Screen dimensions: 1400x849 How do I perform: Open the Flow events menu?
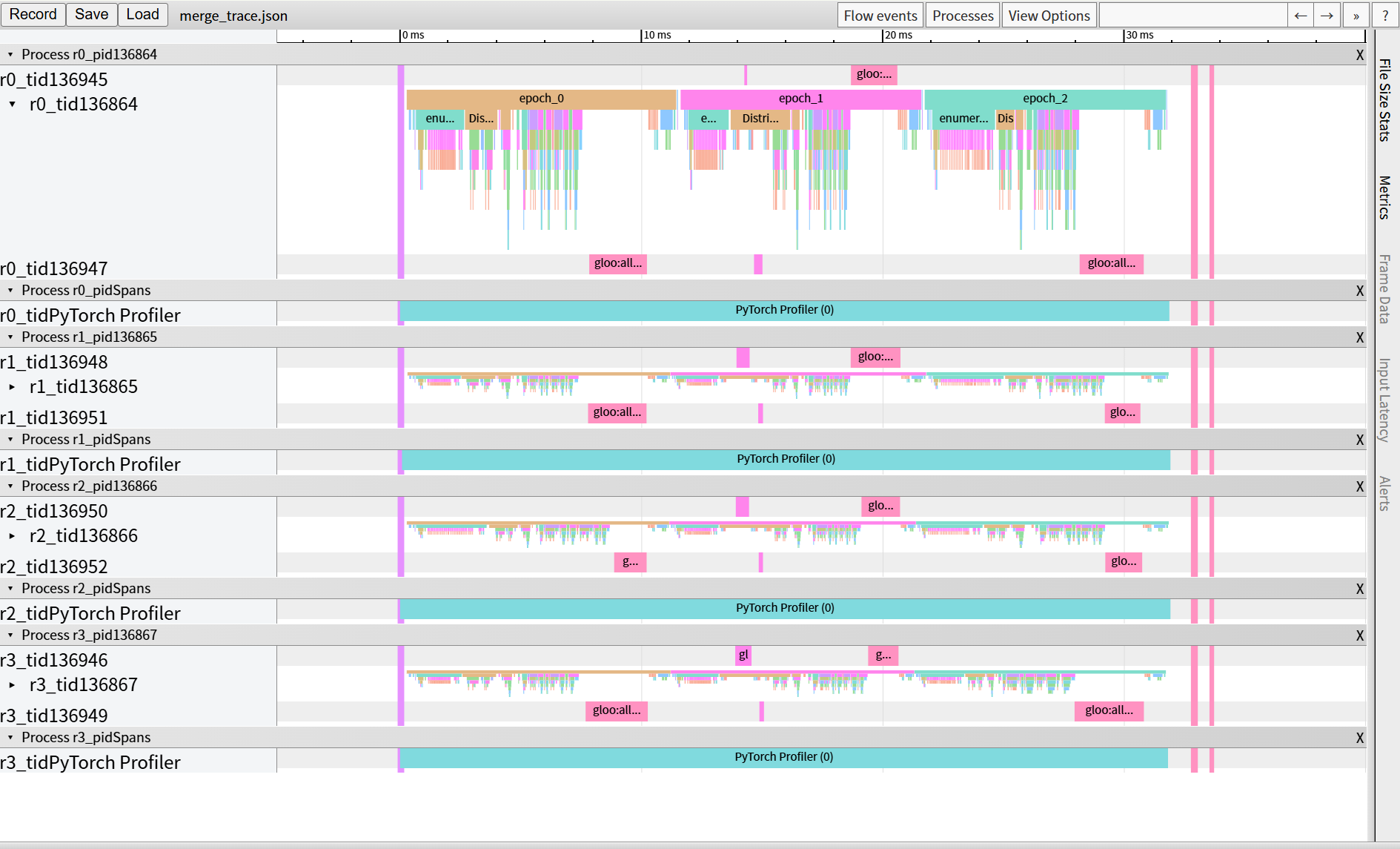(x=880, y=16)
